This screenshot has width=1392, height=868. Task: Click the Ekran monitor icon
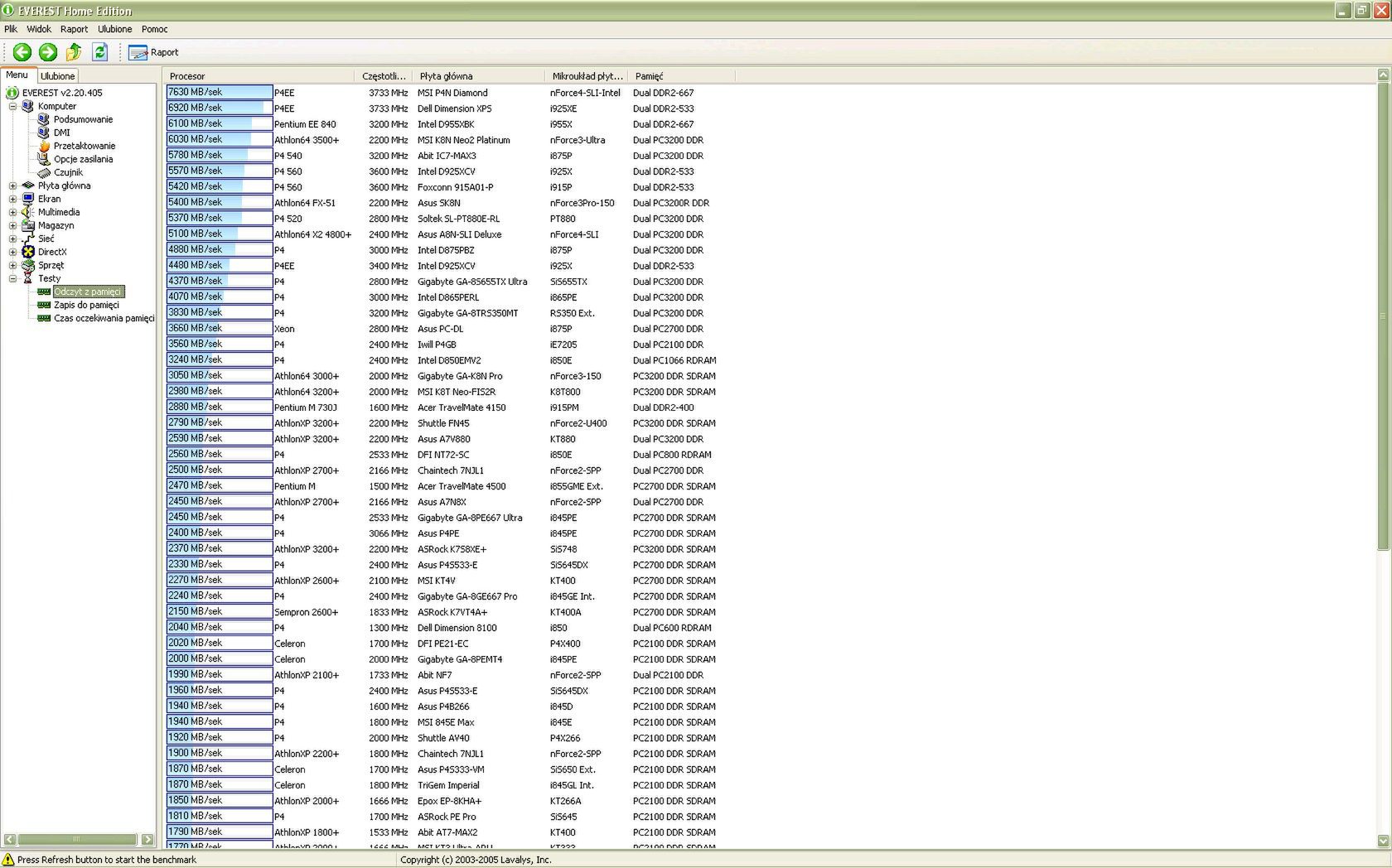pyautogui.click(x=28, y=199)
